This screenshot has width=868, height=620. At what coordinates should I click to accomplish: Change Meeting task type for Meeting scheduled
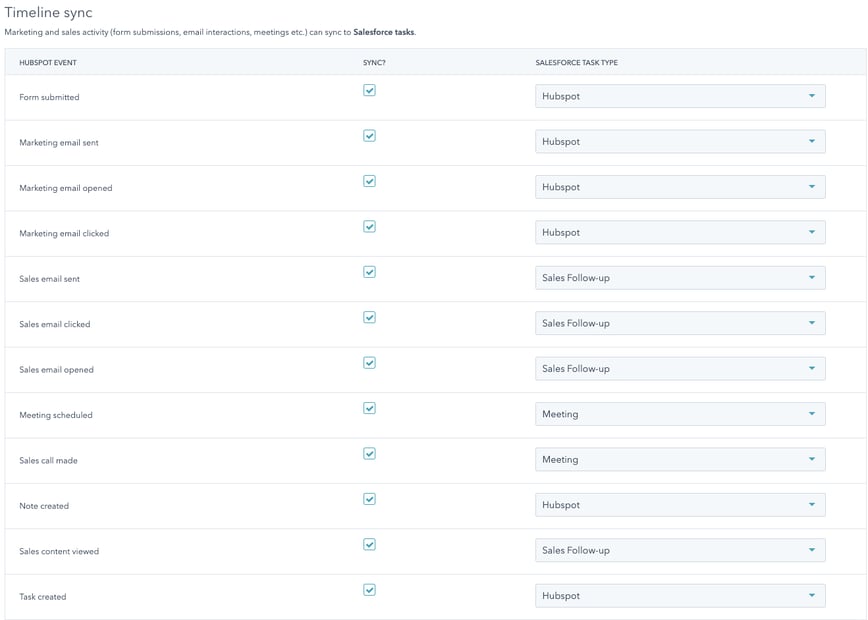point(680,414)
